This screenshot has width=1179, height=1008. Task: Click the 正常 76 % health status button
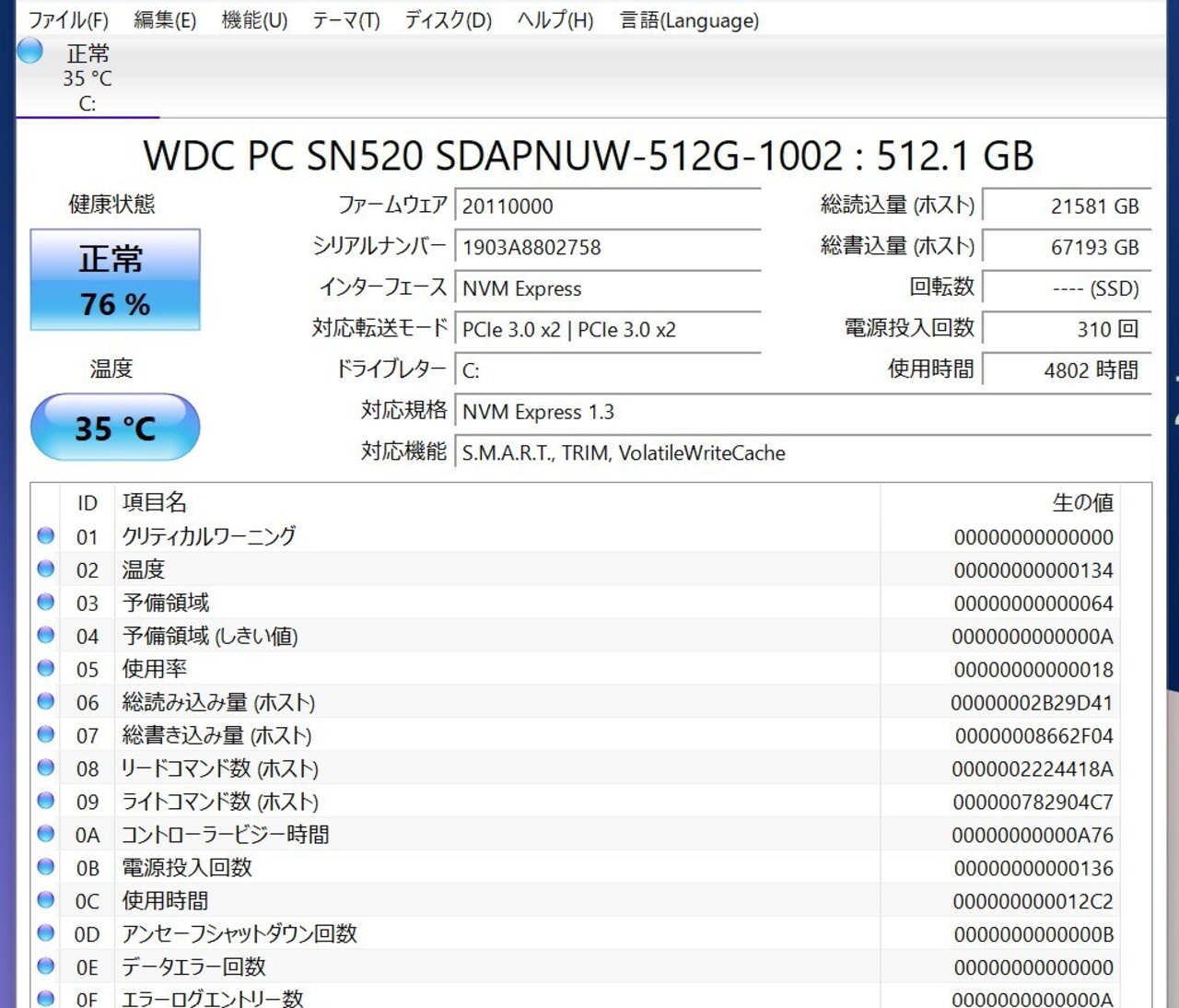[x=115, y=280]
